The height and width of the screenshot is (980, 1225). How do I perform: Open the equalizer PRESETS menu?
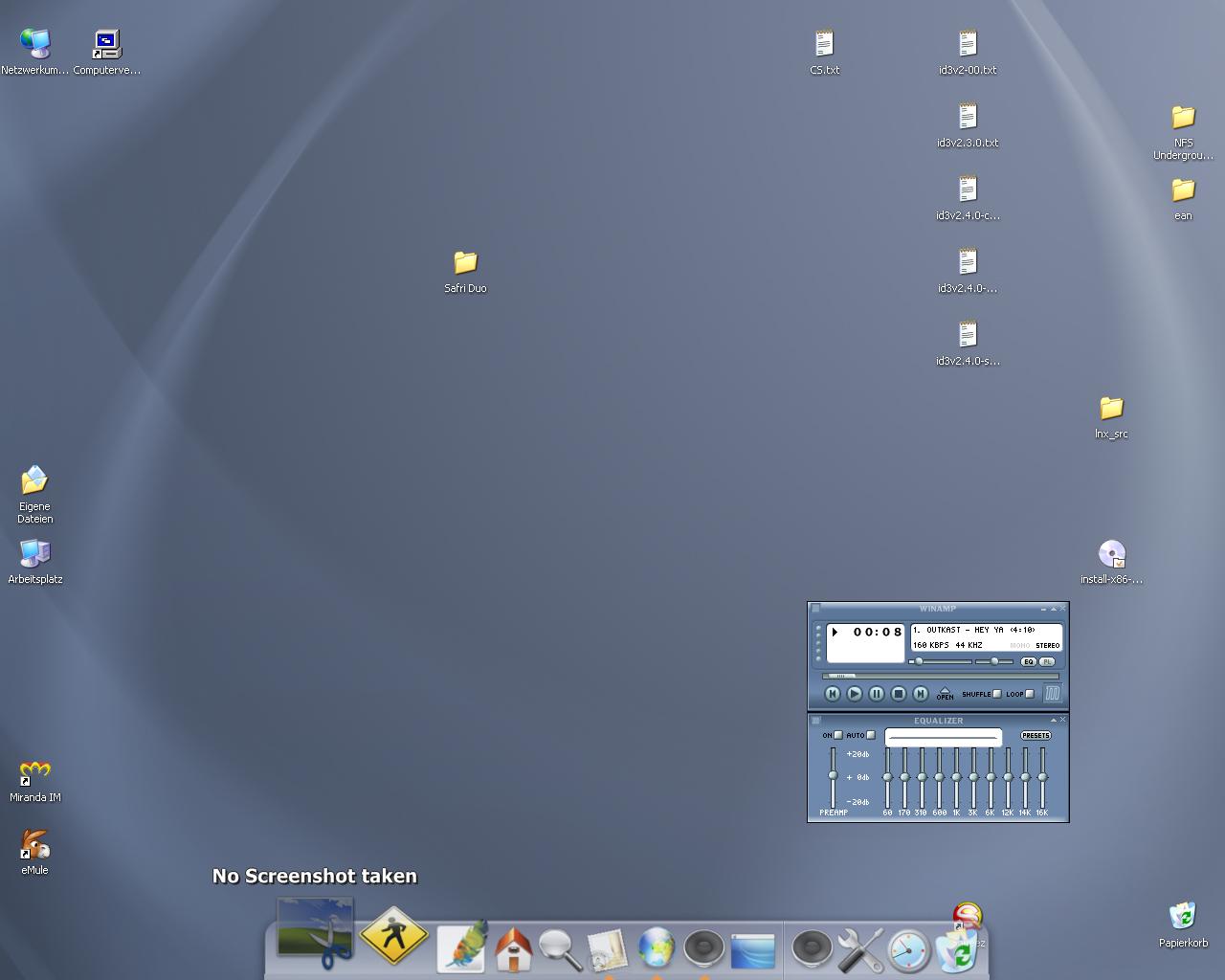click(1036, 735)
